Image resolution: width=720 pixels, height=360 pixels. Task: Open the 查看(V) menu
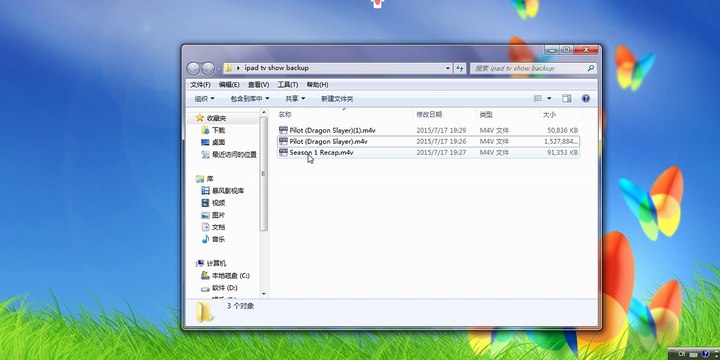259,84
